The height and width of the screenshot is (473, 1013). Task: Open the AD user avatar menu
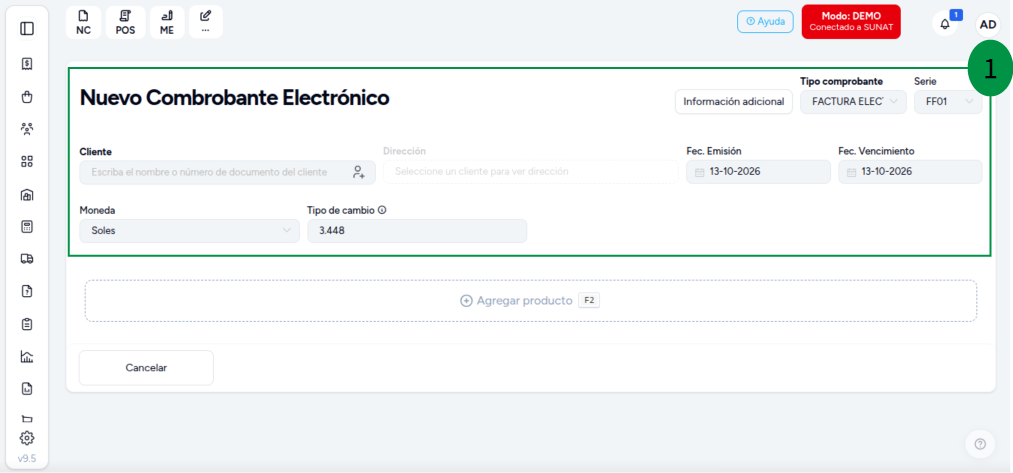(988, 25)
